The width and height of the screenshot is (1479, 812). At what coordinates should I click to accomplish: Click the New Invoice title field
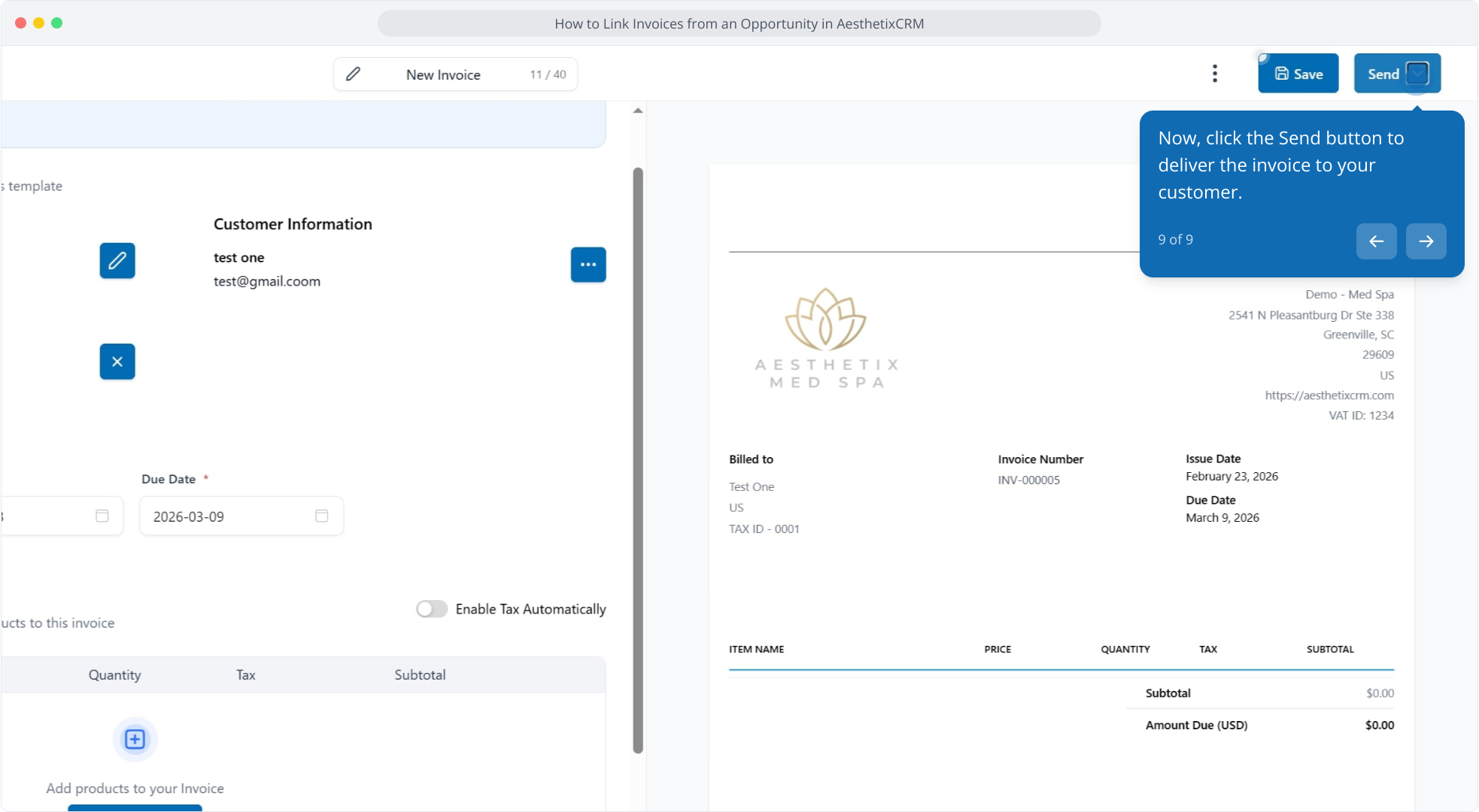(x=444, y=74)
